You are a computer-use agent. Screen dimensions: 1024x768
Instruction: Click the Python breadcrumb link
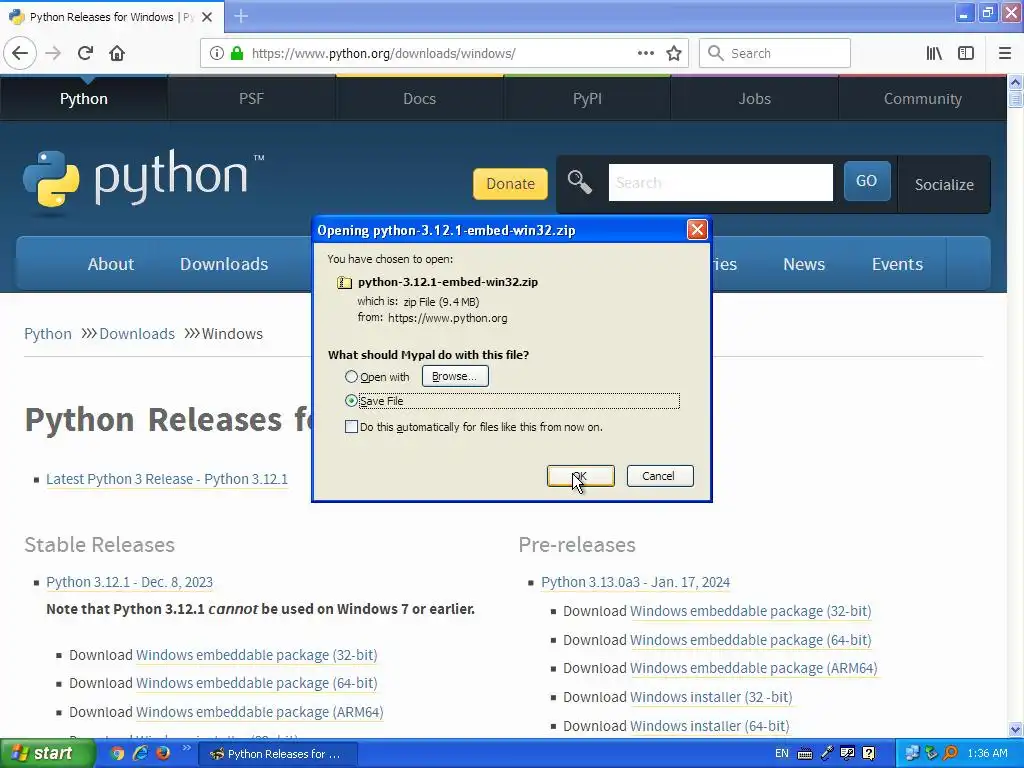pyautogui.click(x=48, y=334)
